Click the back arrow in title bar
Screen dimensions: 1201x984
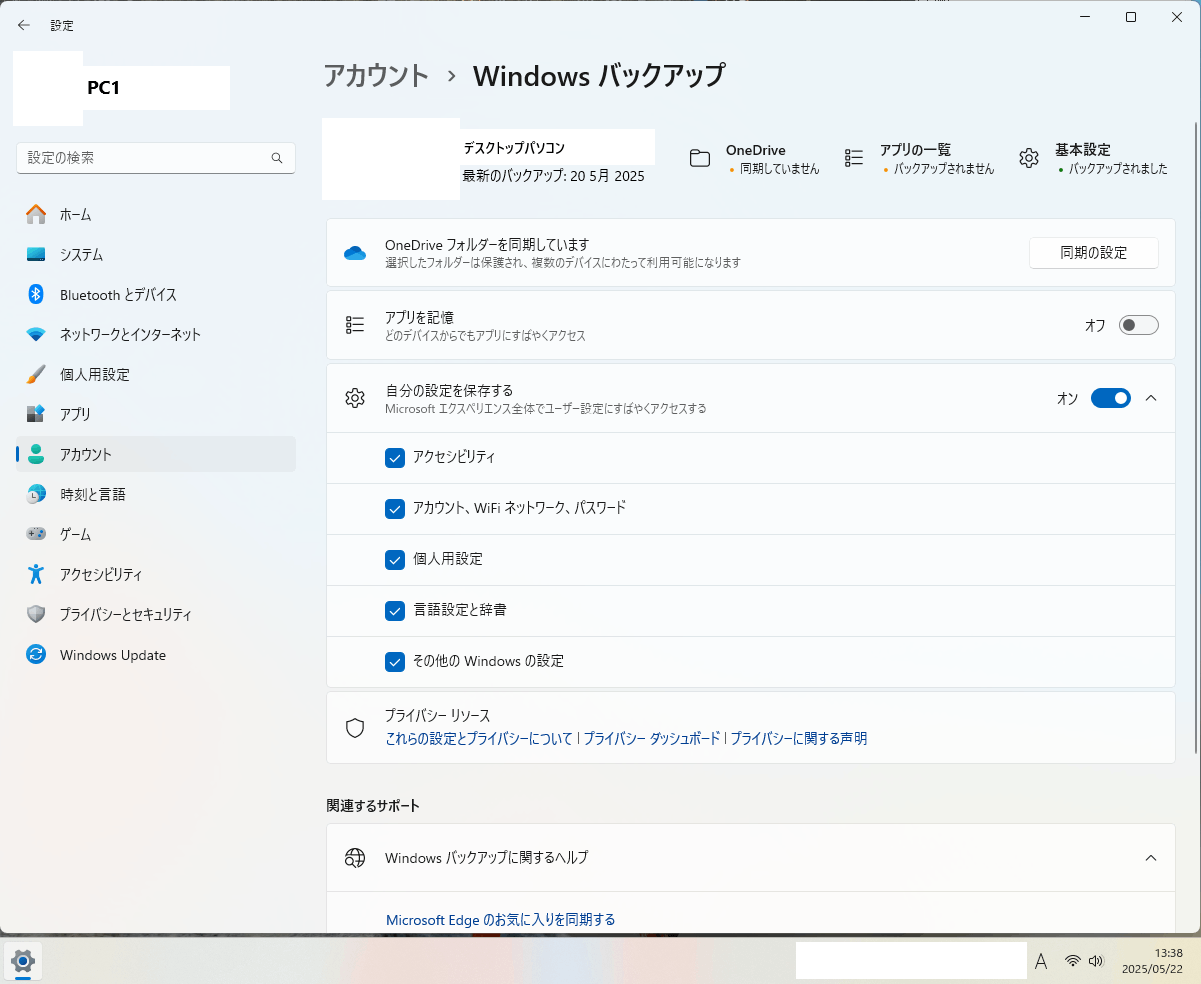tap(24, 25)
